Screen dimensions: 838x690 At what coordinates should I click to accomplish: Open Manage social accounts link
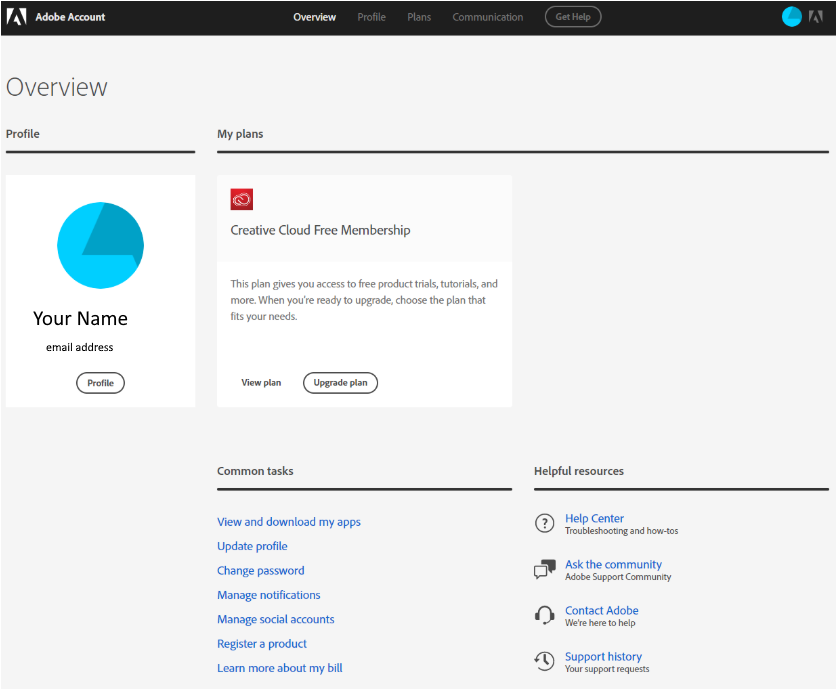click(276, 619)
